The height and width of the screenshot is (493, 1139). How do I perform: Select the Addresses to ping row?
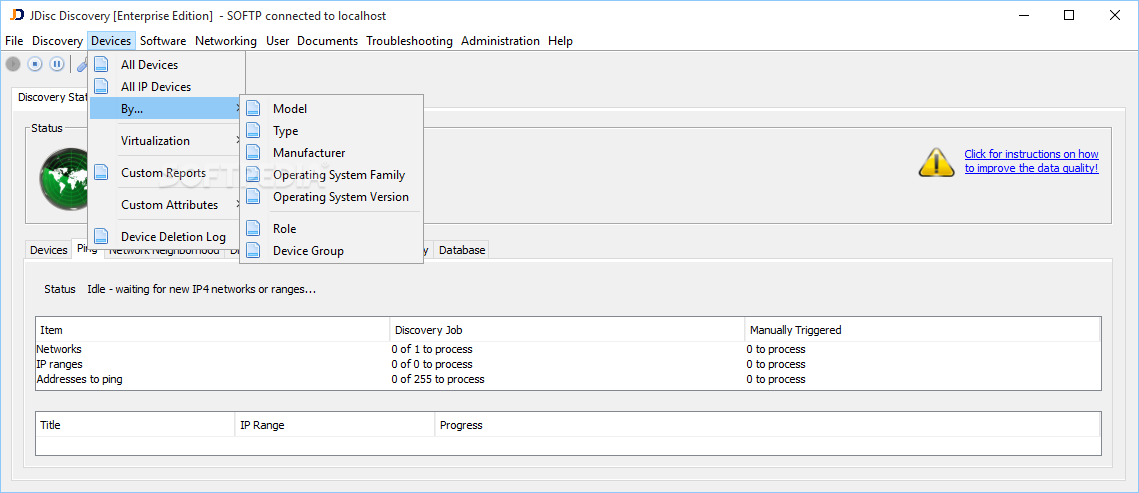click(x=568, y=379)
